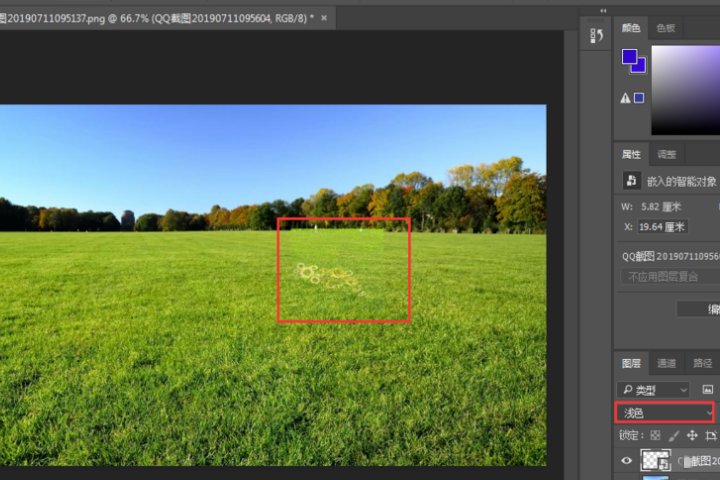Click the out-of-gamut warning triangle

[x=625, y=98]
